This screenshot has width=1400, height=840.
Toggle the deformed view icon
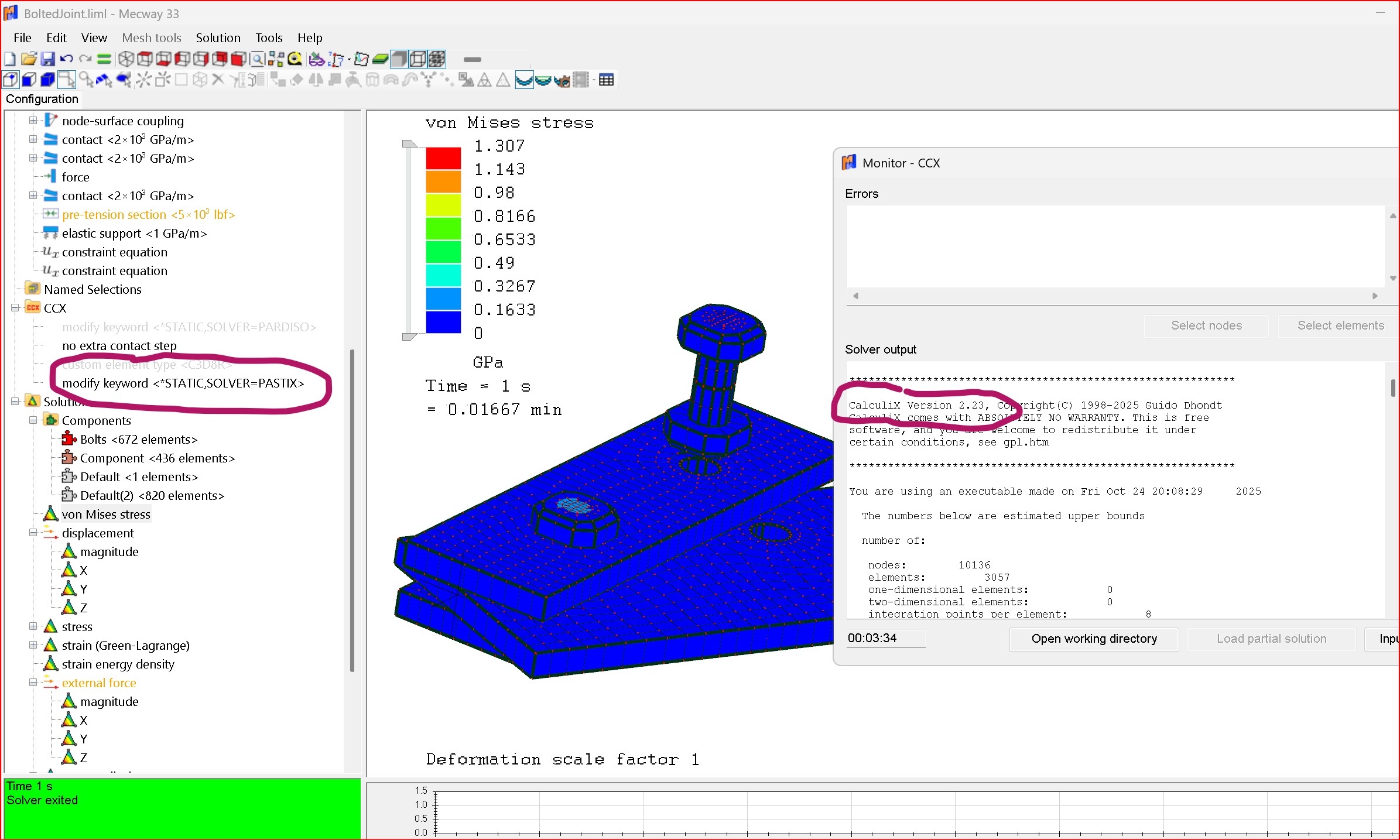tap(524, 80)
